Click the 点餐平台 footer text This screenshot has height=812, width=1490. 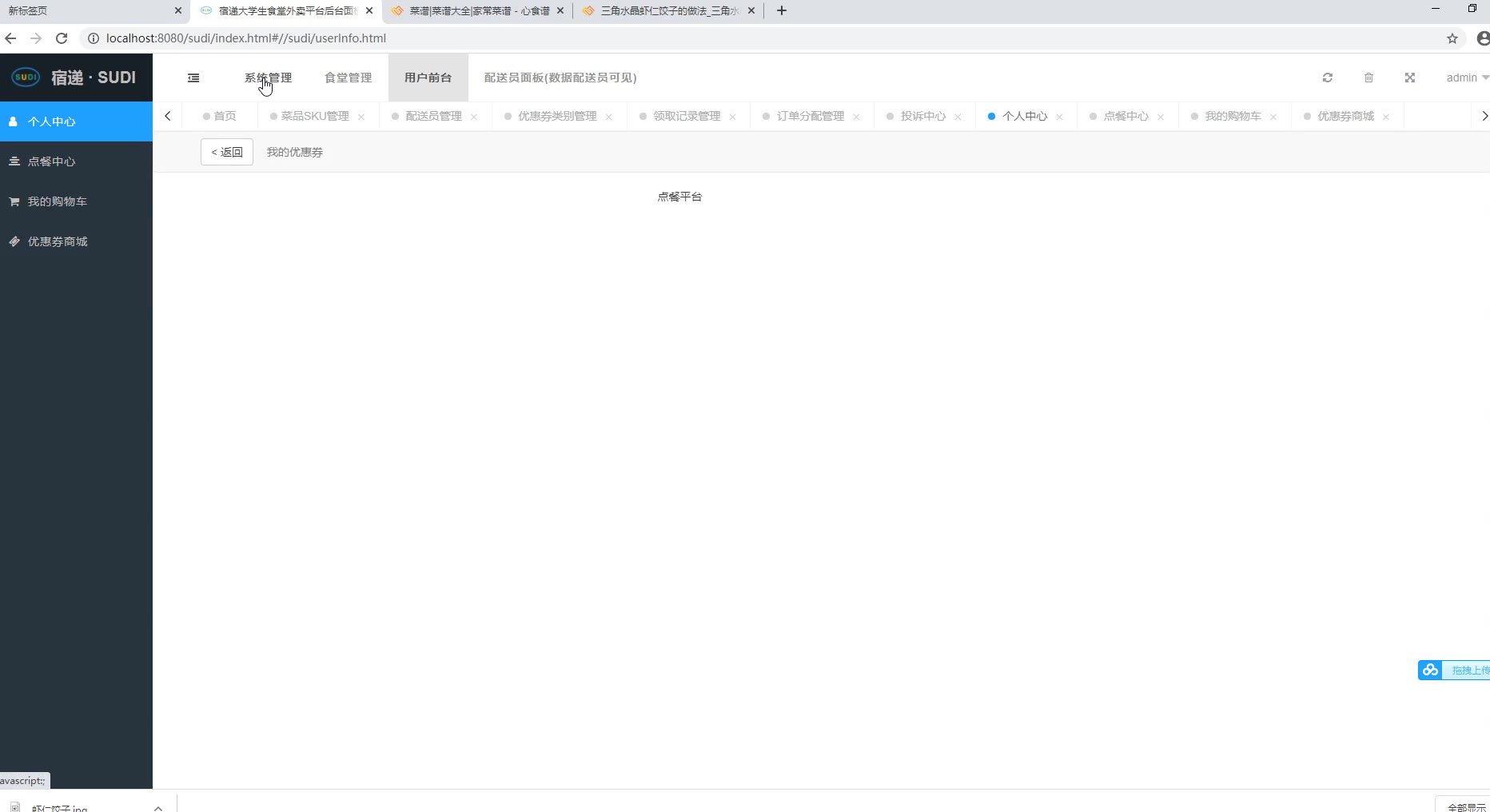679,197
